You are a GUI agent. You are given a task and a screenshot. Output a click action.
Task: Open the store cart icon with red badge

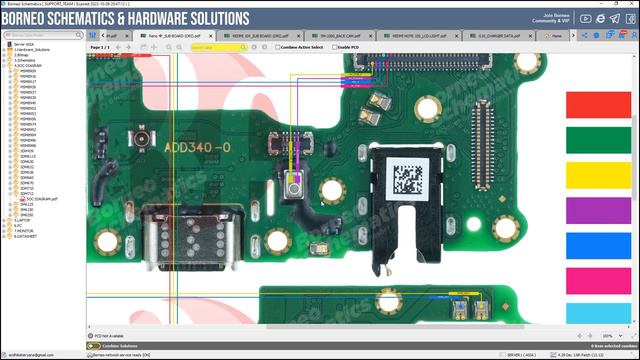[622, 35]
